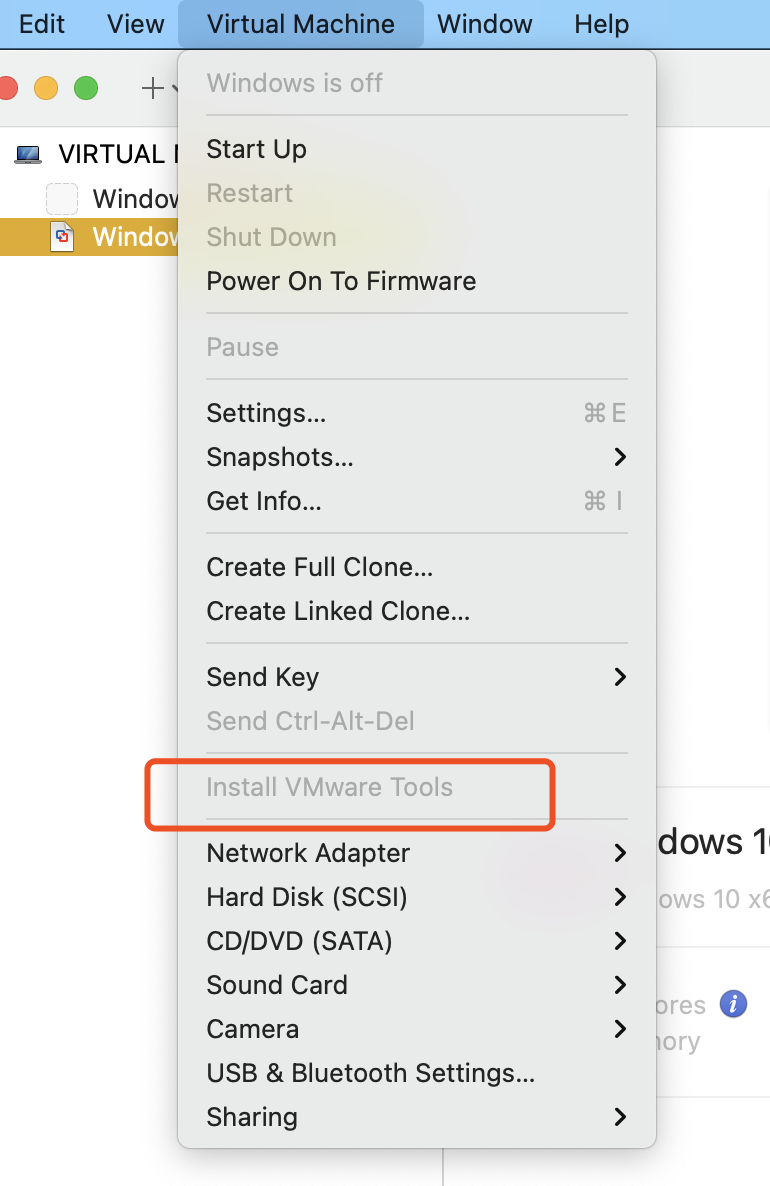Start up the virtual machine

256,149
